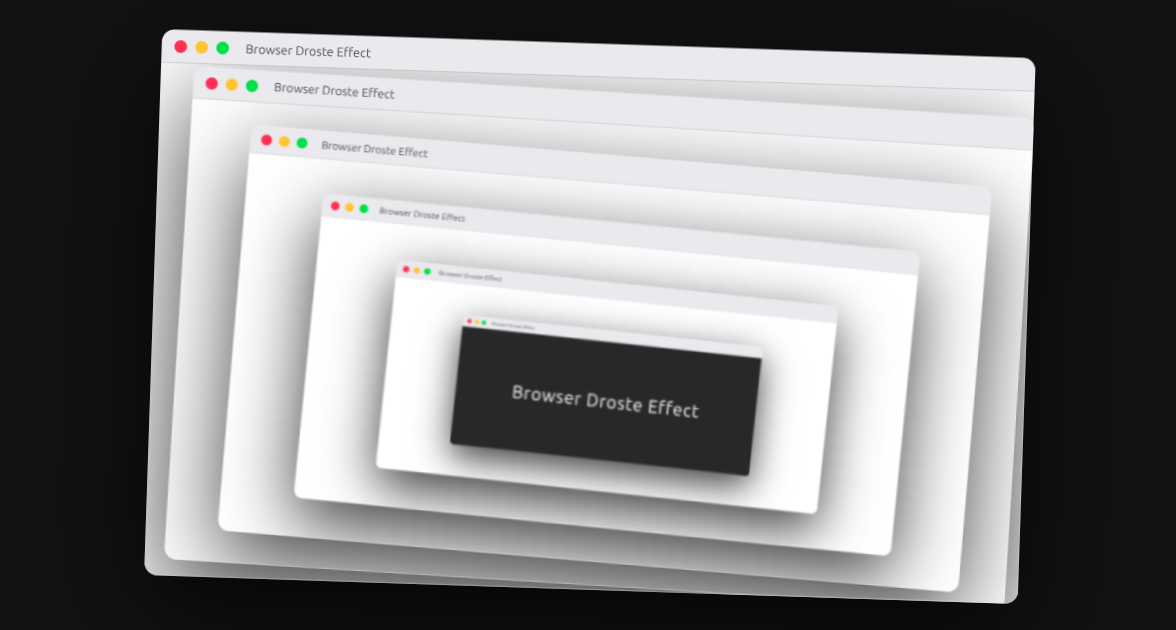
Task: Click green maximize dot of fifth nested window
Action: tap(428, 272)
